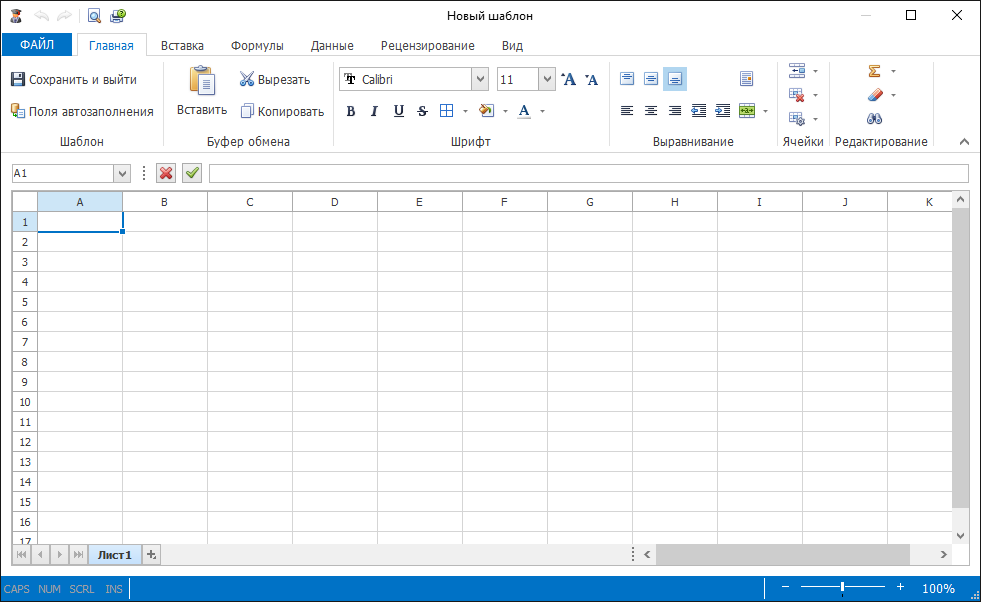The image size is (981, 602).
Task: Open fill color dropdown arrow
Action: (x=505, y=111)
